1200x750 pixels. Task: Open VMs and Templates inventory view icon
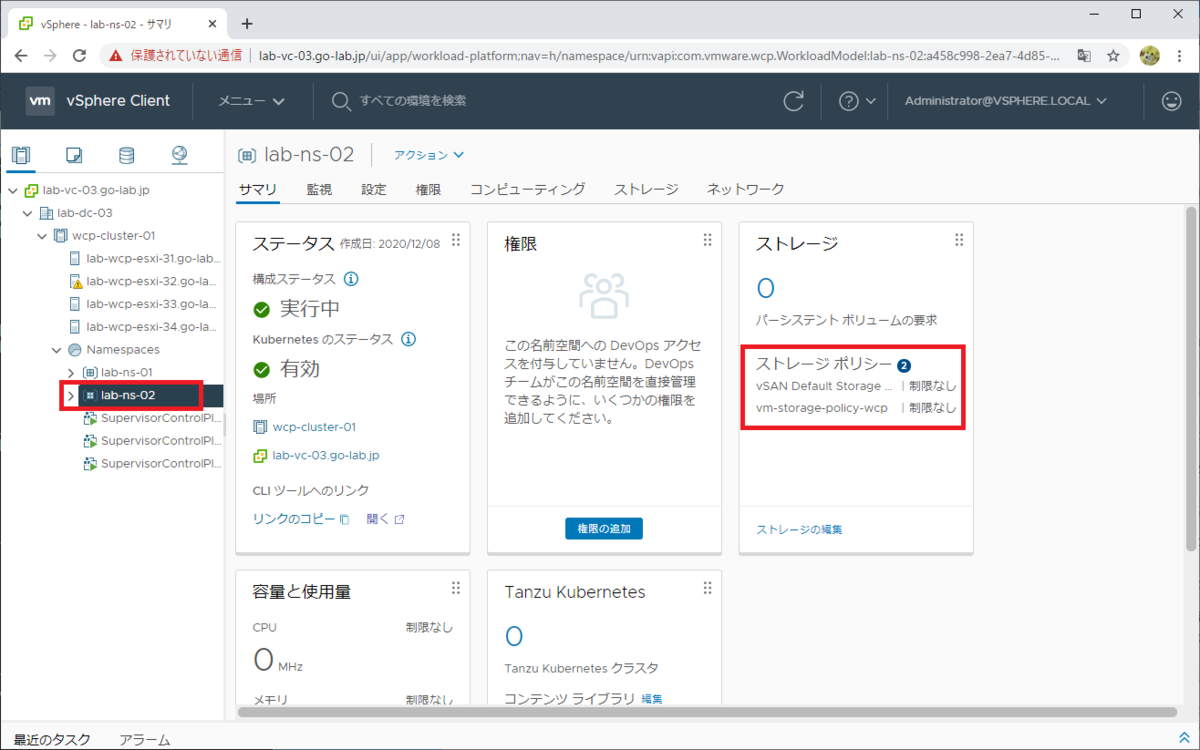point(74,155)
